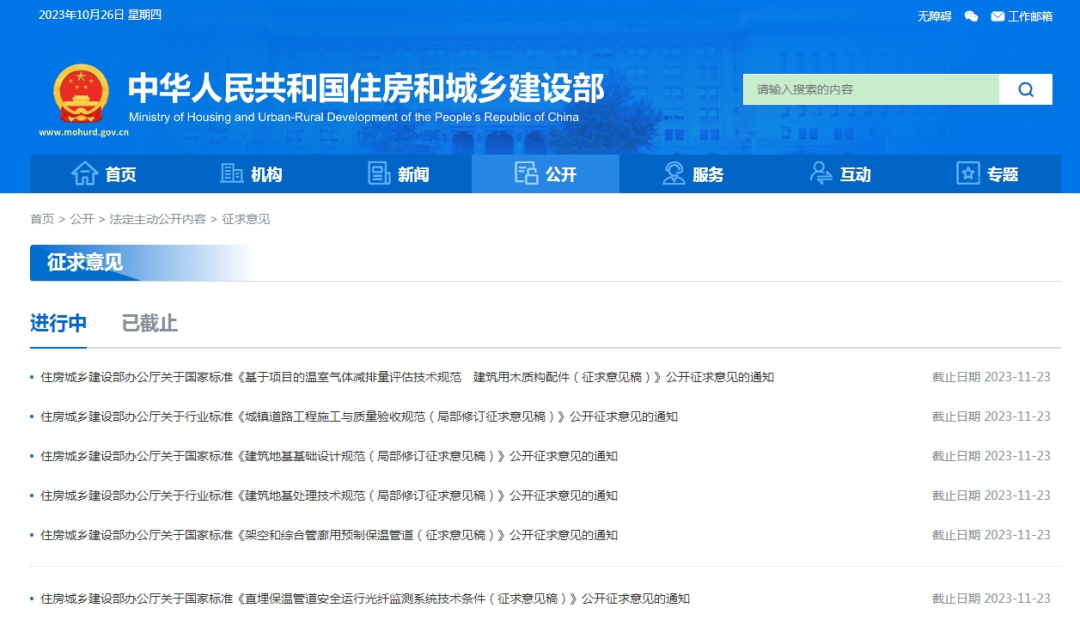Select the 服务 services person icon
Viewport: 1080px width, 620px height.
pos(672,173)
